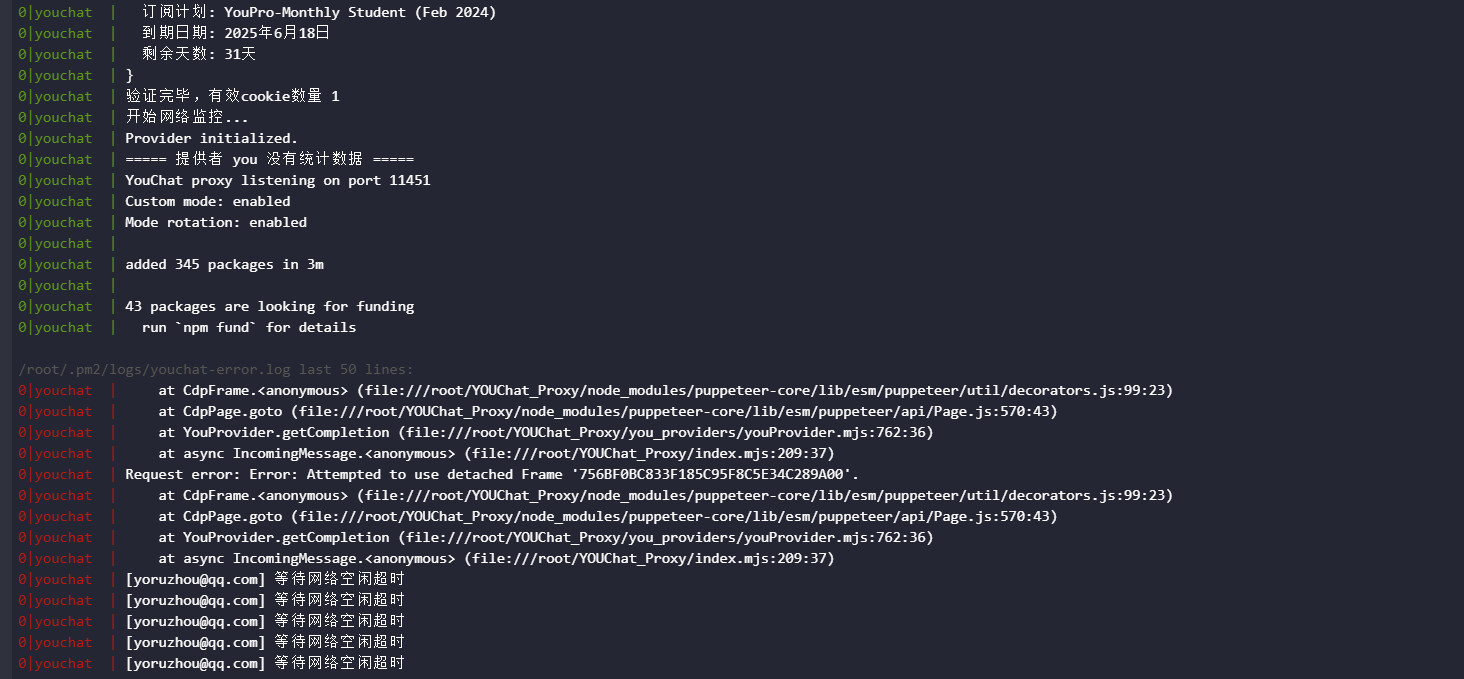Click the last yoruzhou@qq.com email address
1464x679 pixels.
(195, 663)
